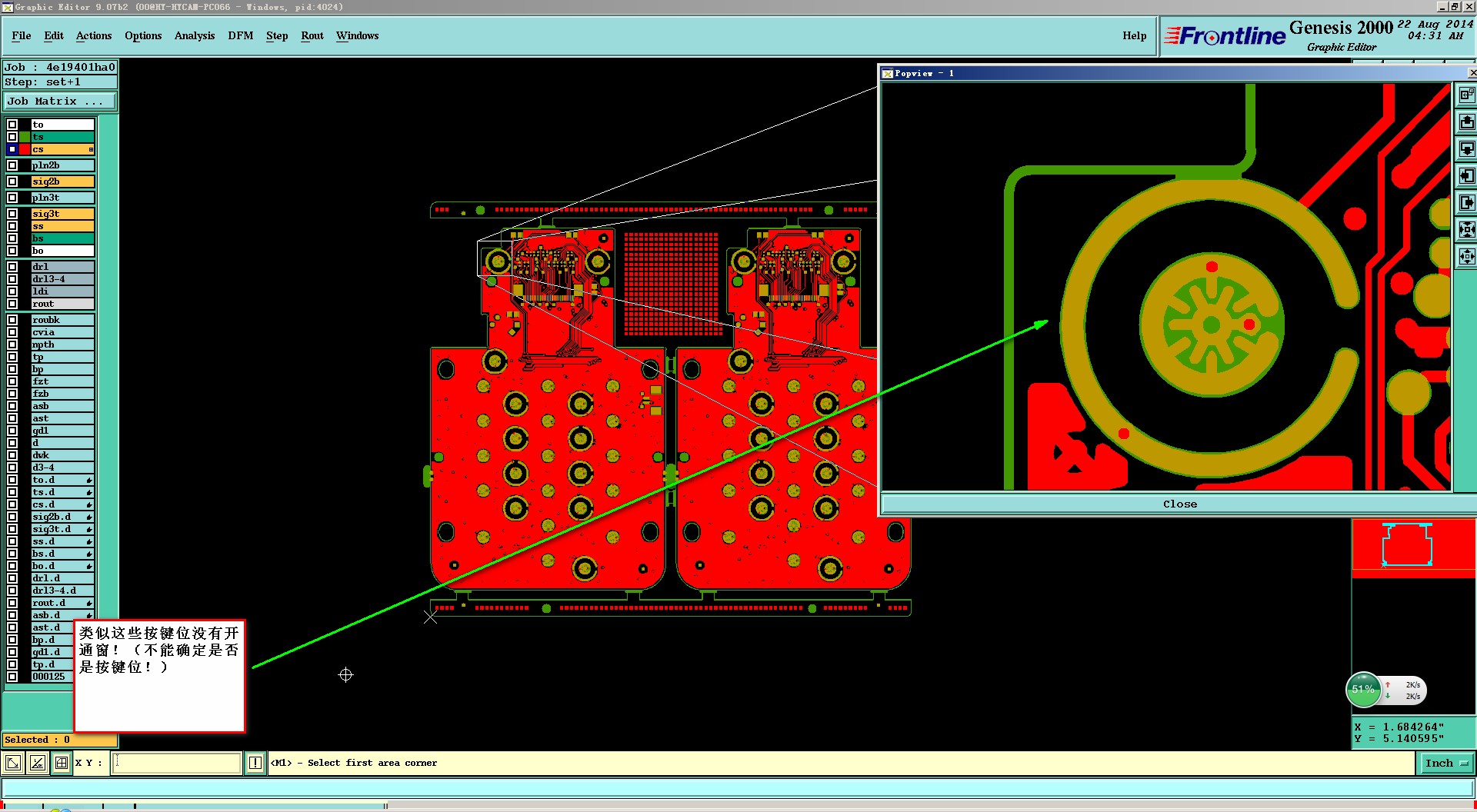Click the red color swatch of cs layer

[25, 149]
